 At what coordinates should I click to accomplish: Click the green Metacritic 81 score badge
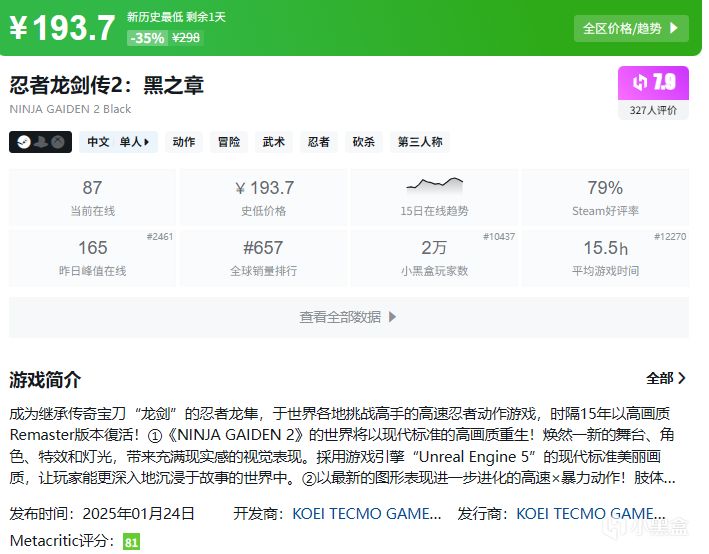132,542
